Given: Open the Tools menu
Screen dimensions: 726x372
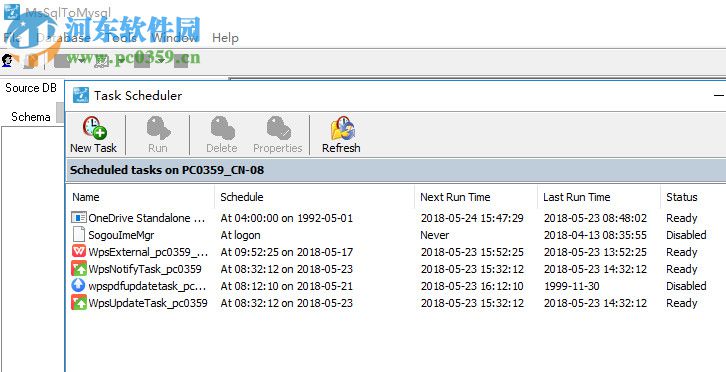Looking at the screenshot, I should pos(121,38).
